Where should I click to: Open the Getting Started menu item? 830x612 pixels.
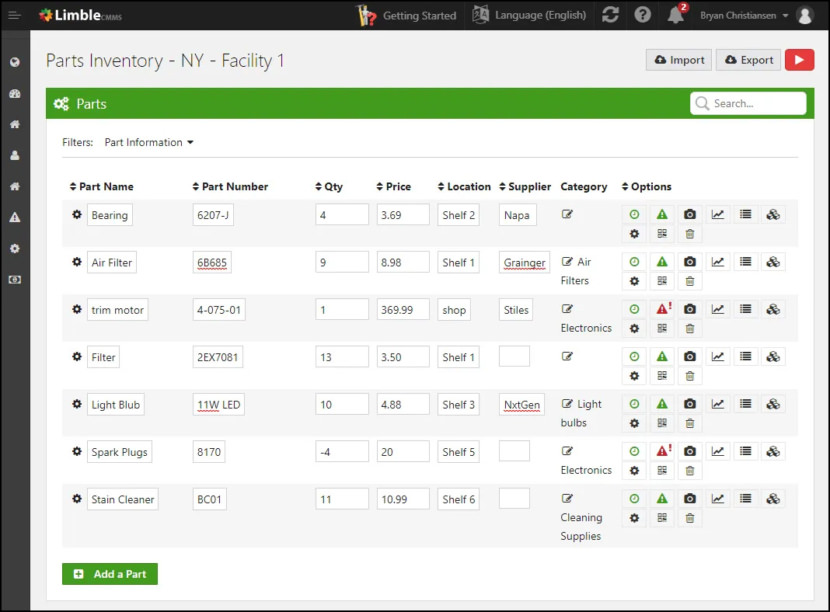click(407, 15)
